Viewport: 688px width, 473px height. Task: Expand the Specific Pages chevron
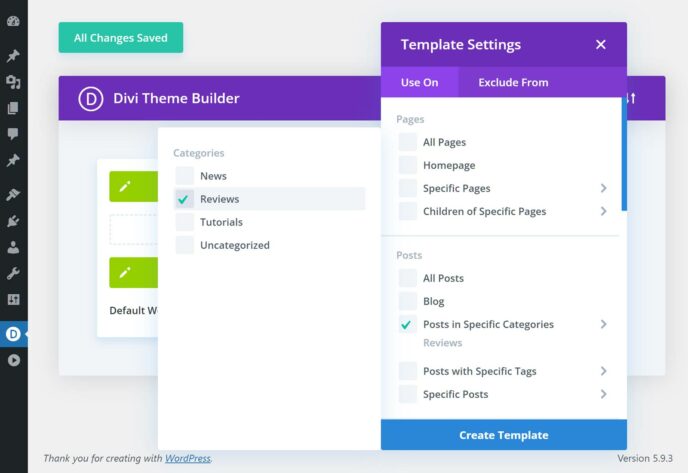click(603, 188)
